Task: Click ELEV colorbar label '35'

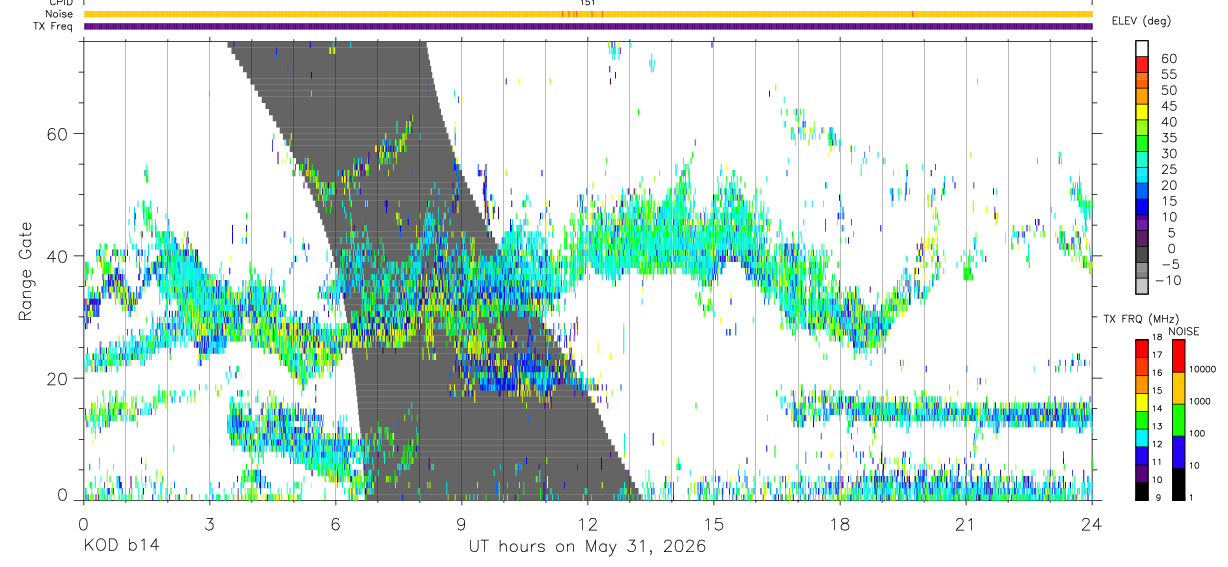Action: tap(1168, 138)
